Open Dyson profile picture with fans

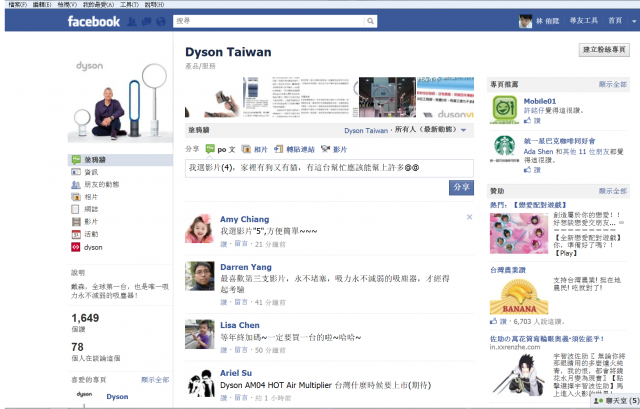coord(120,100)
